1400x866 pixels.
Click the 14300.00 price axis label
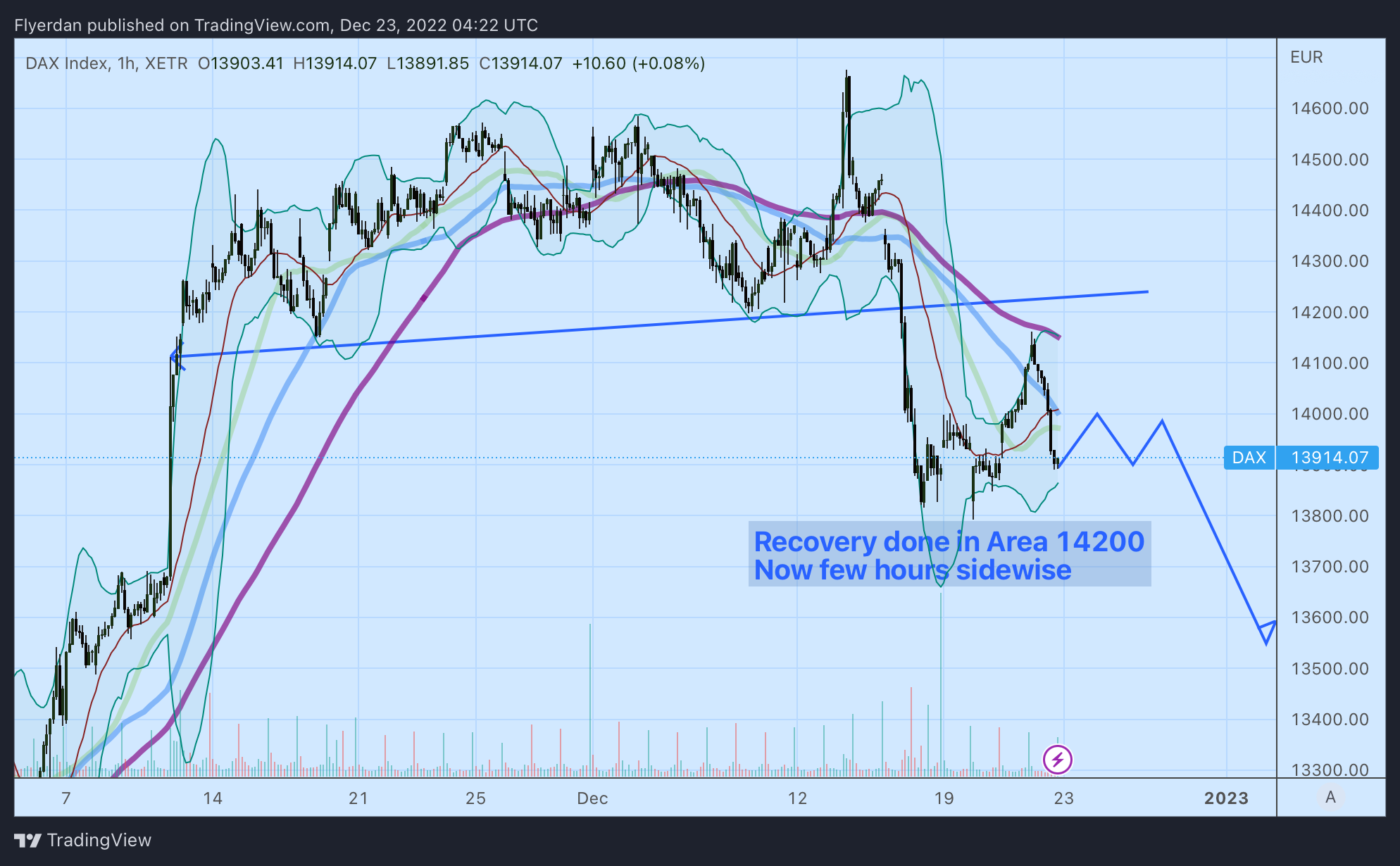[1330, 261]
